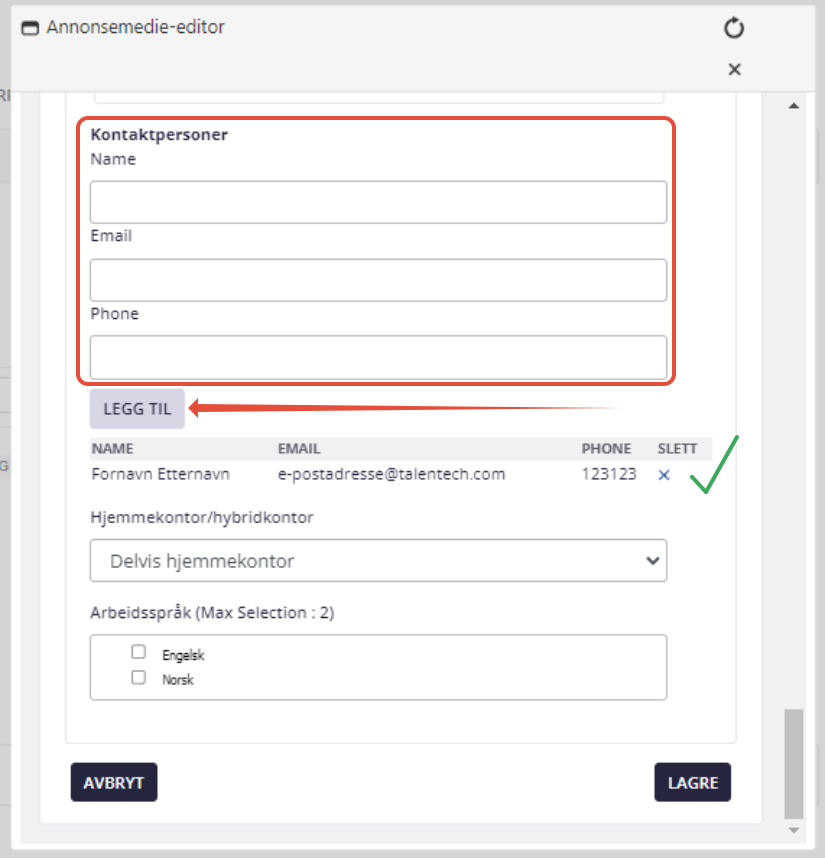Enable the Norsk checkbox
The height and width of the screenshot is (858, 825).
pyautogui.click(x=138, y=677)
